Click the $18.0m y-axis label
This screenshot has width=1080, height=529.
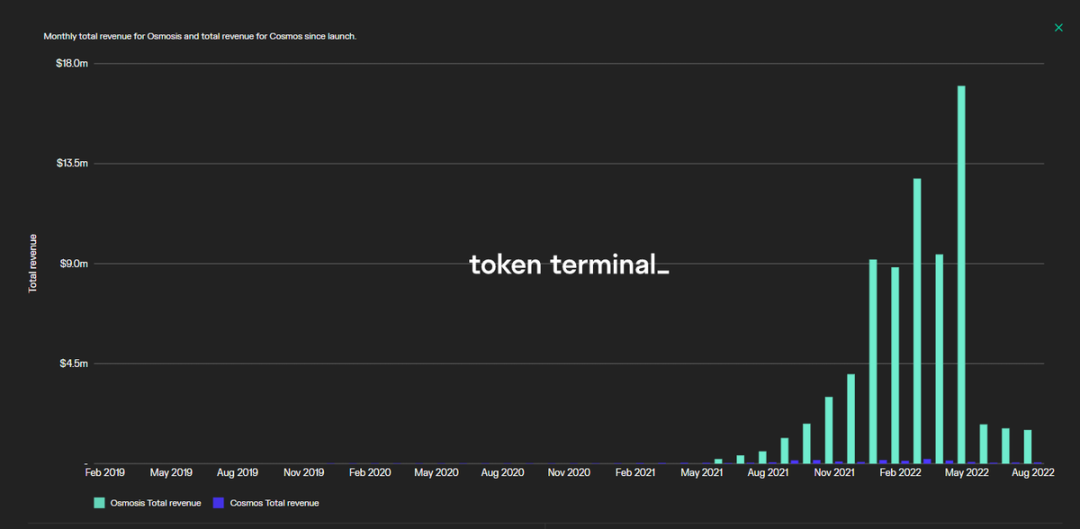click(x=72, y=63)
